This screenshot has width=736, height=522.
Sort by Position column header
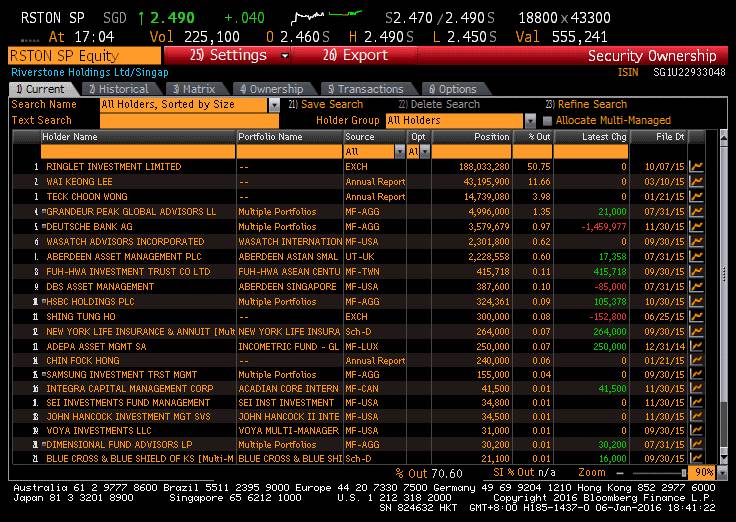(471, 137)
